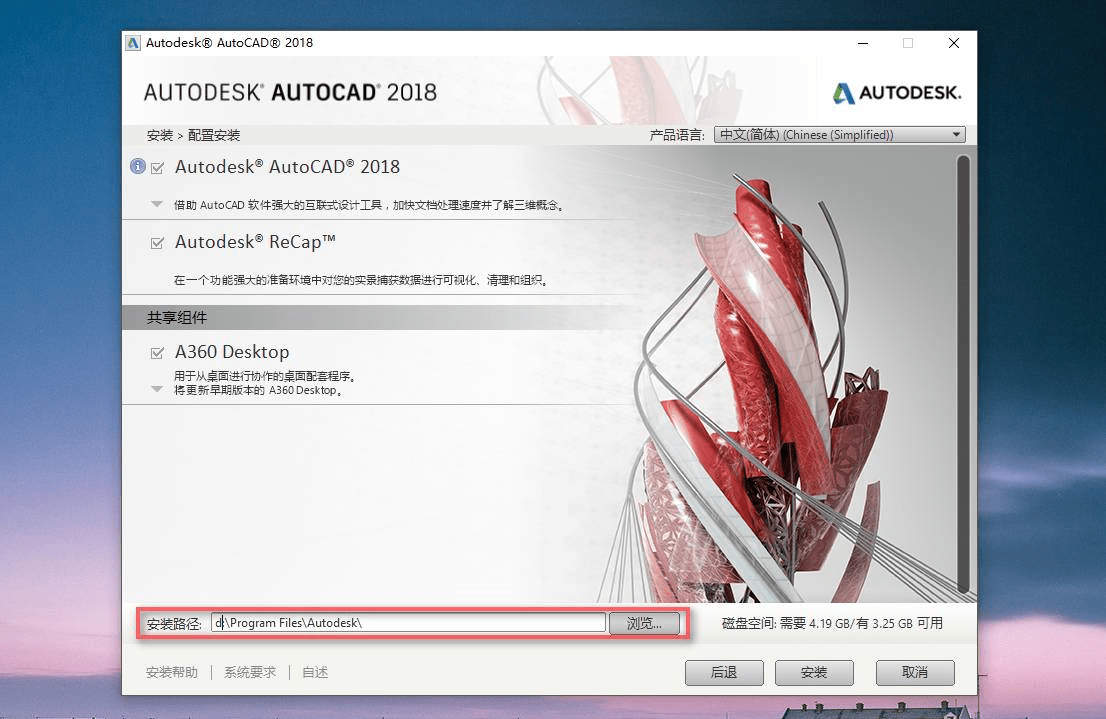The height and width of the screenshot is (719, 1106).
Task: Open the 产品语言 product language dropdown
Action: 955,134
